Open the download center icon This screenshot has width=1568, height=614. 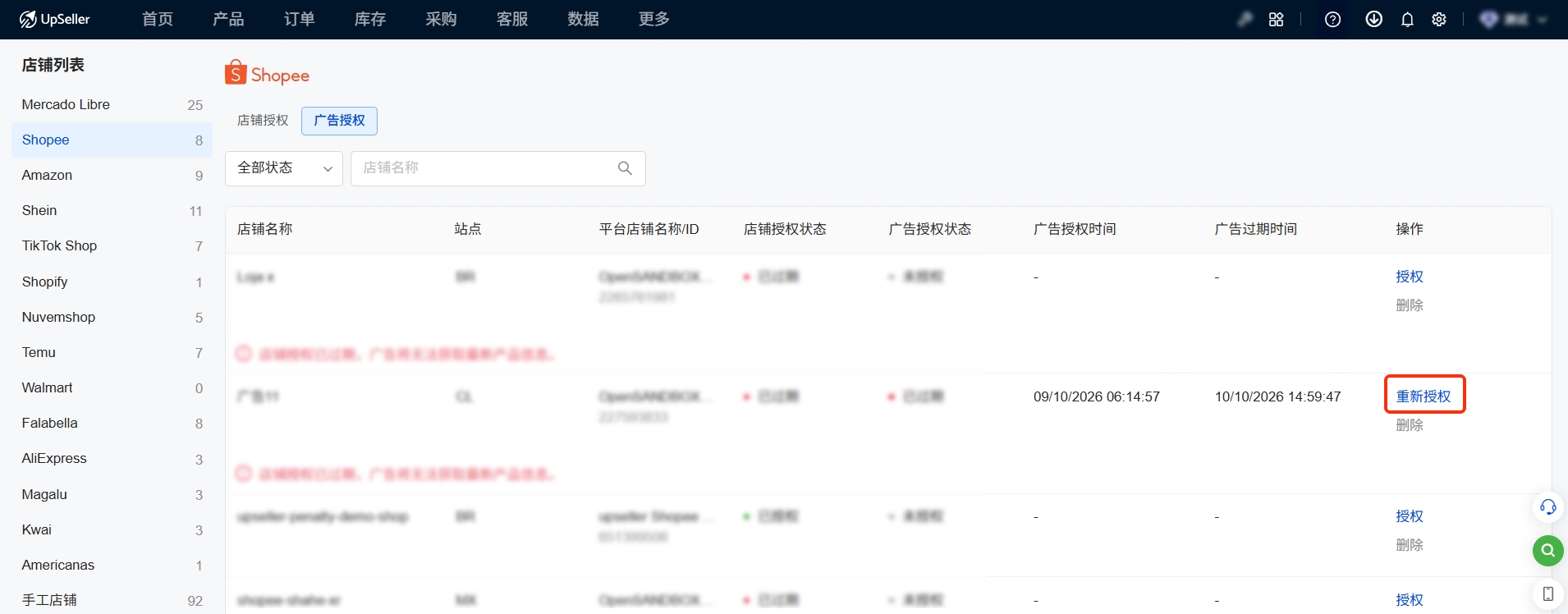click(1373, 19)
